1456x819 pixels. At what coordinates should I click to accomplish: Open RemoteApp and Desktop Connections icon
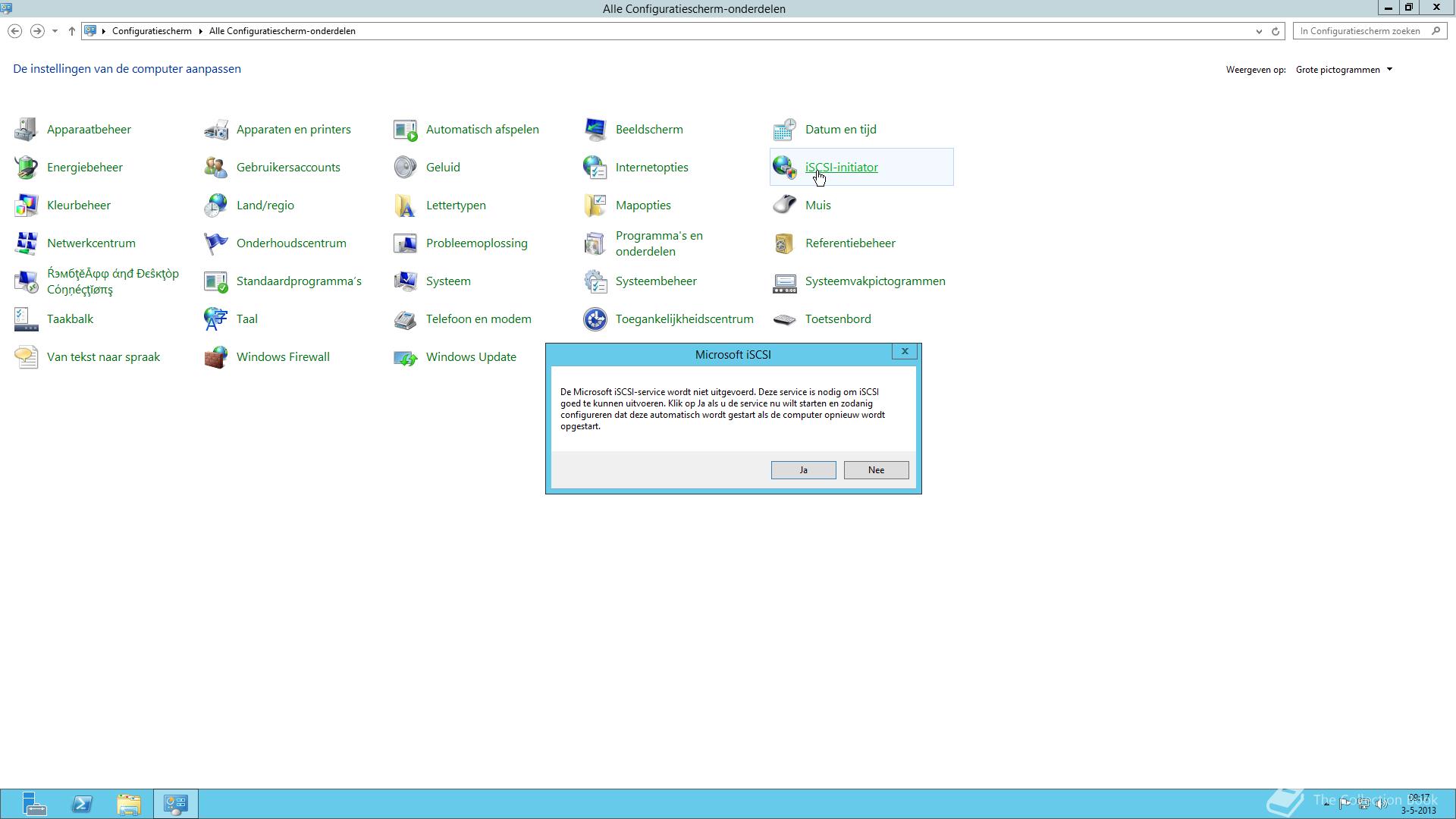pos(26,281)
